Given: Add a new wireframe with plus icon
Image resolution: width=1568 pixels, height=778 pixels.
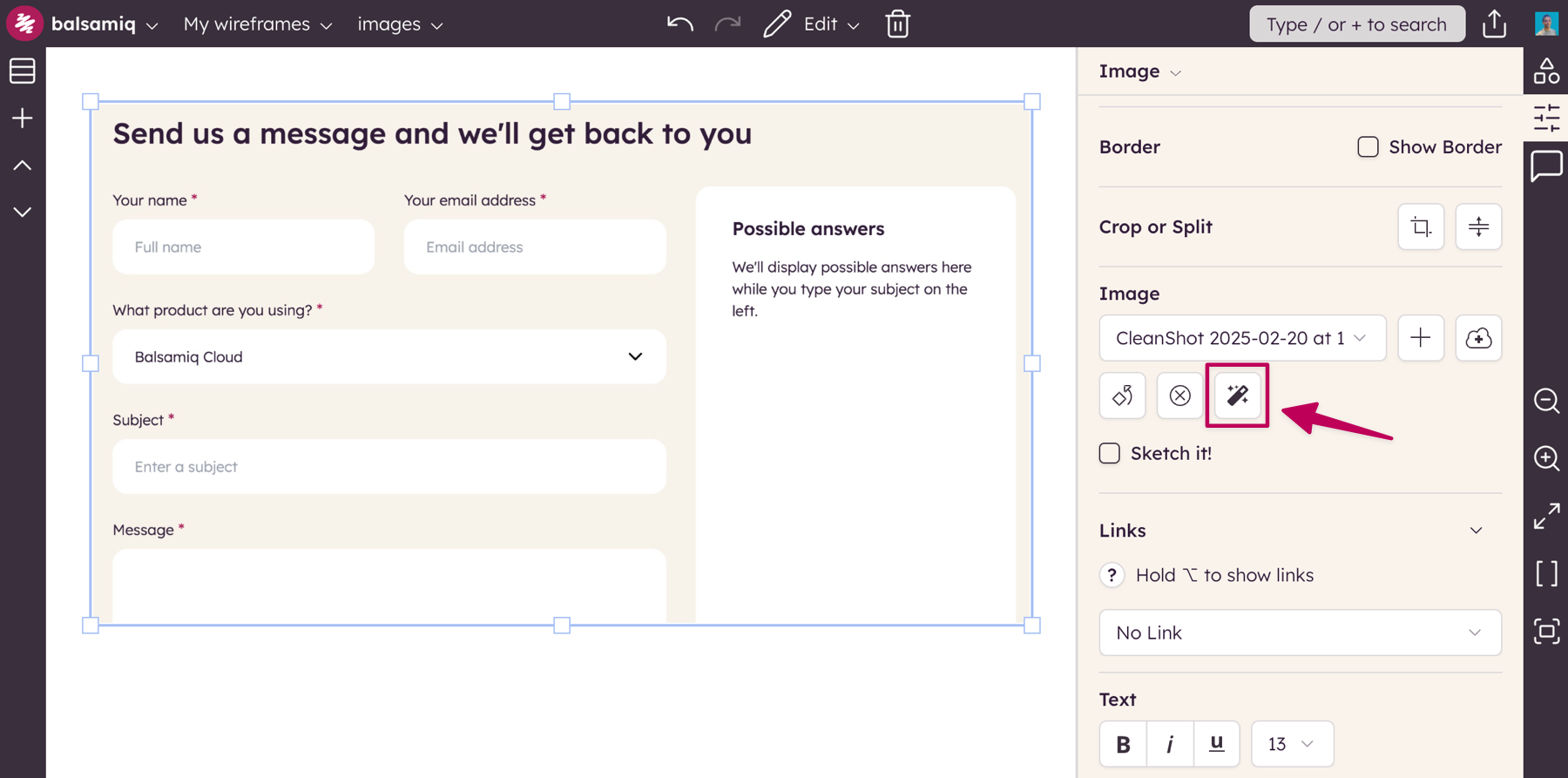Looking at the screenshot, I should [23, 118].
